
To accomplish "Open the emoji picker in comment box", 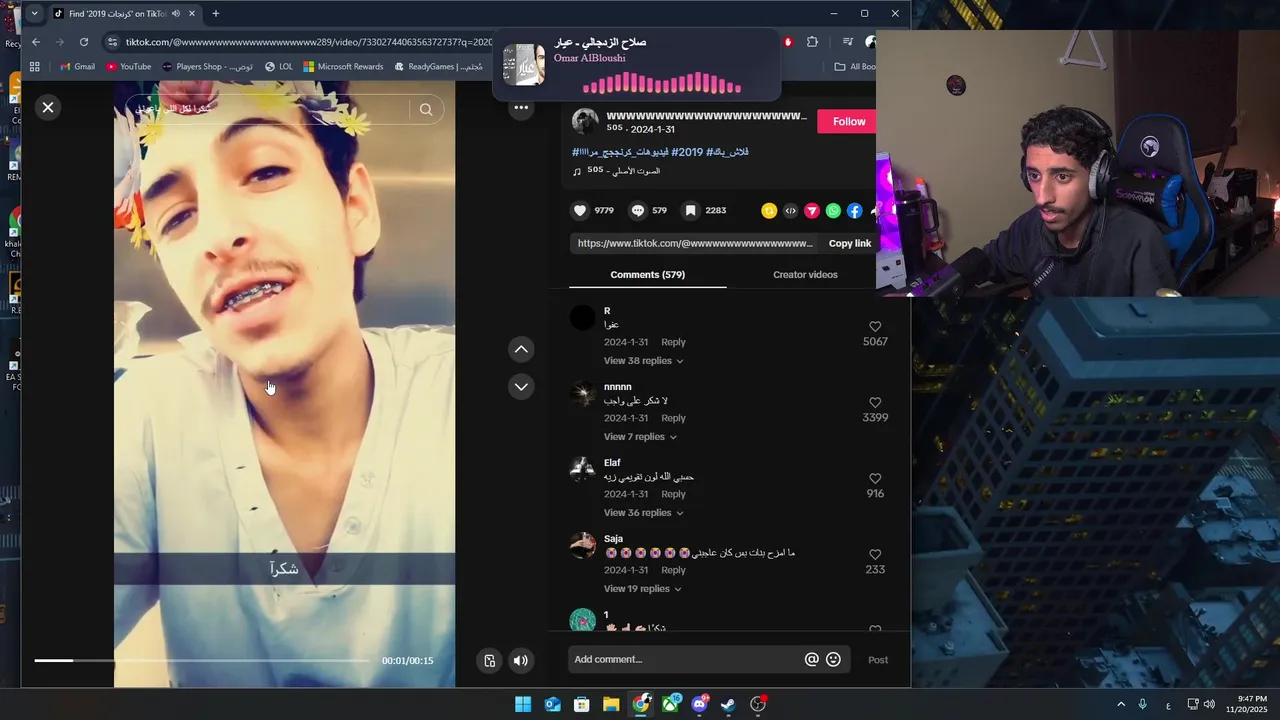I will point(833,659).
